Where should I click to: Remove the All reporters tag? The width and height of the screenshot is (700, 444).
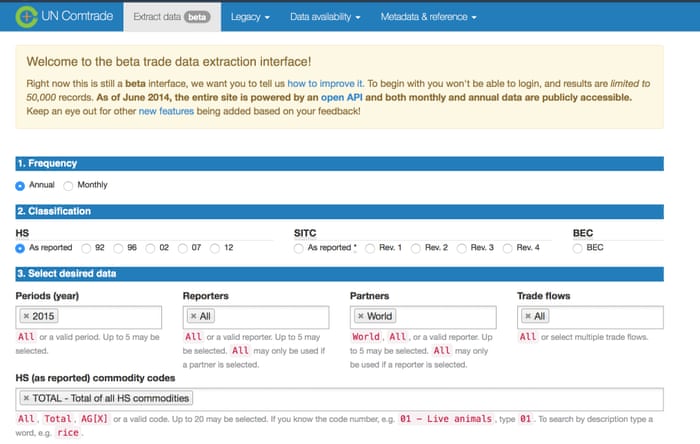pos(193,316)
